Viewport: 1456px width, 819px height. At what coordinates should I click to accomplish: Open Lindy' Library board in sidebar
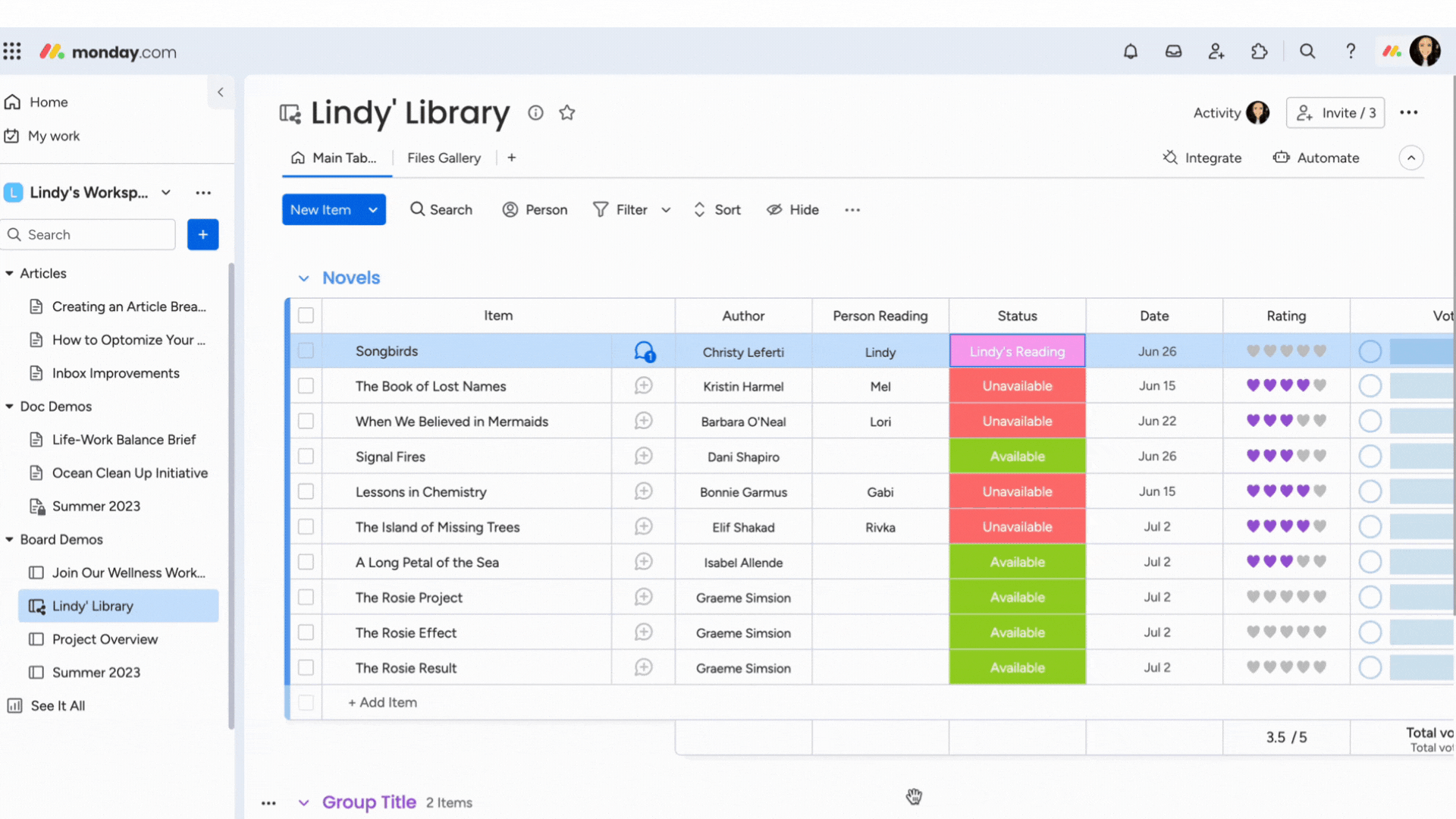(93, 606)
